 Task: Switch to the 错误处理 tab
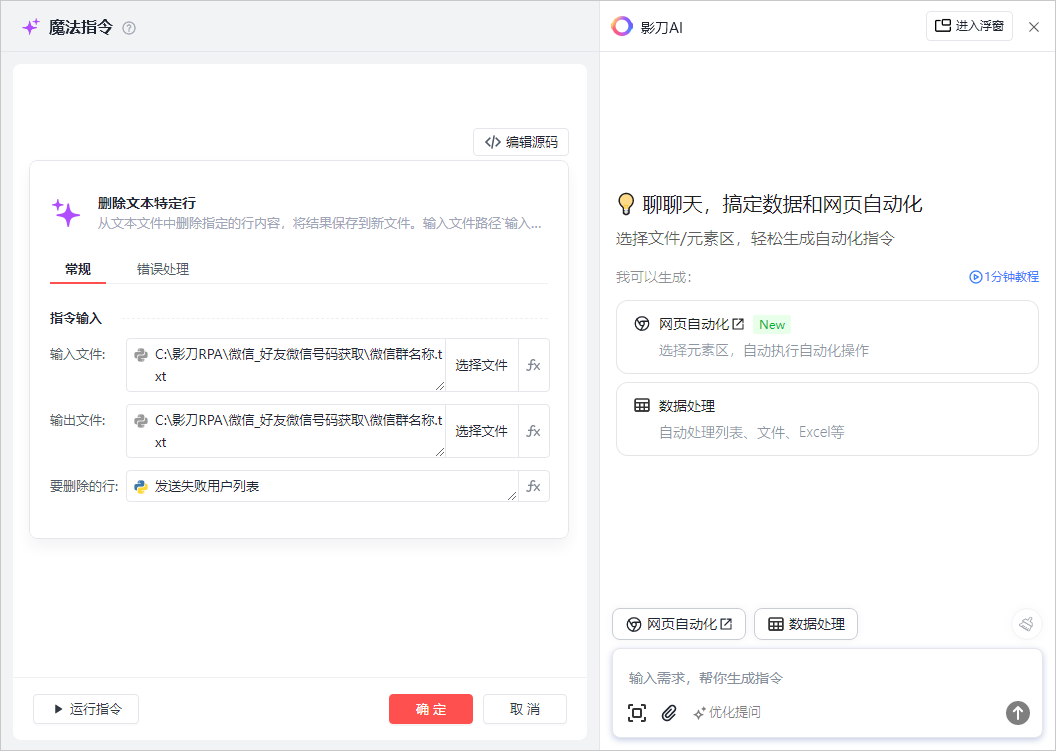(163, 269)
